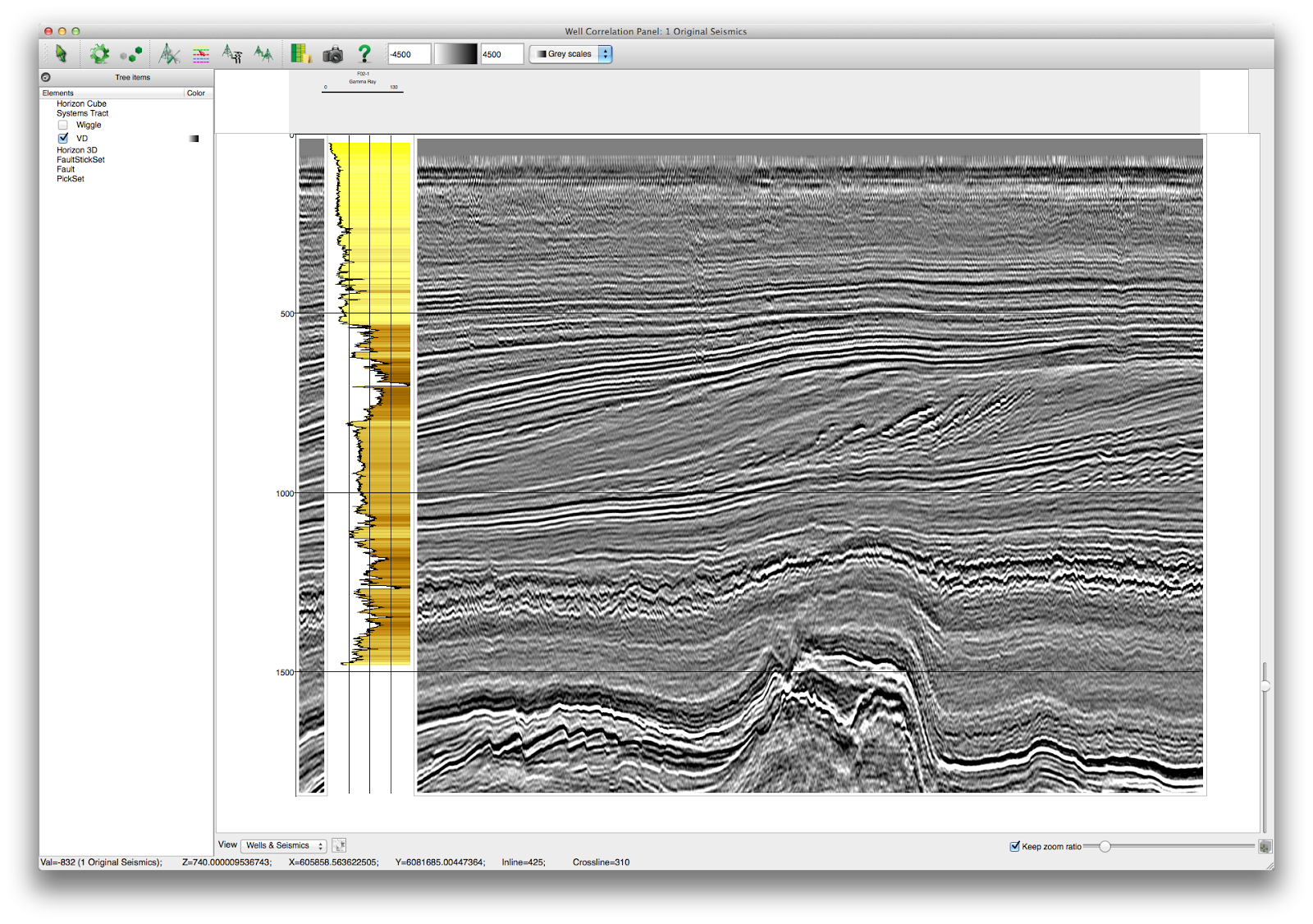Screen dimensions: 1313x924
Task: Open the Grey scales colortable dropdown
Action: point(572,53)
